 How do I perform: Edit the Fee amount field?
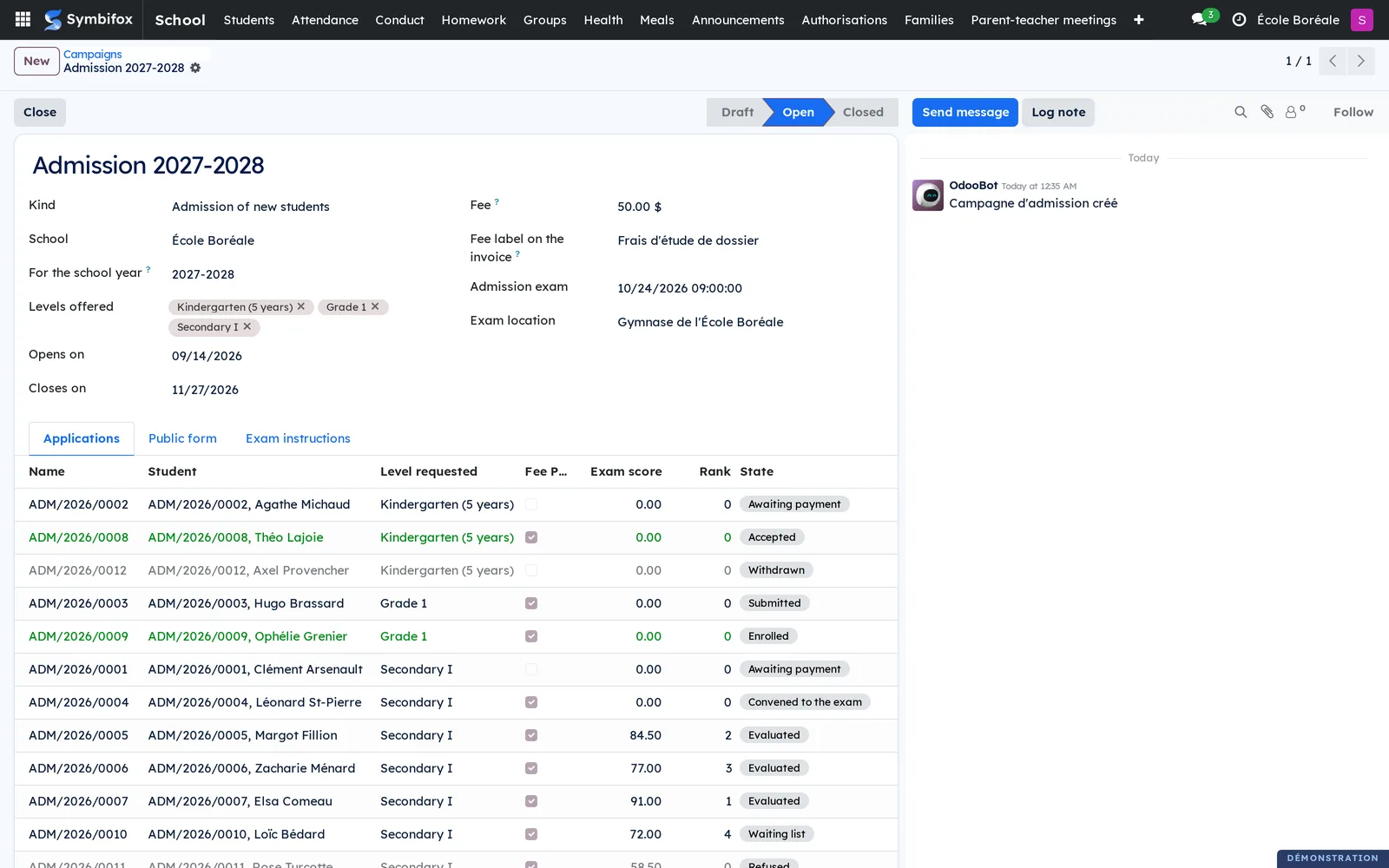pyautogui.click(x=749, y=207)
